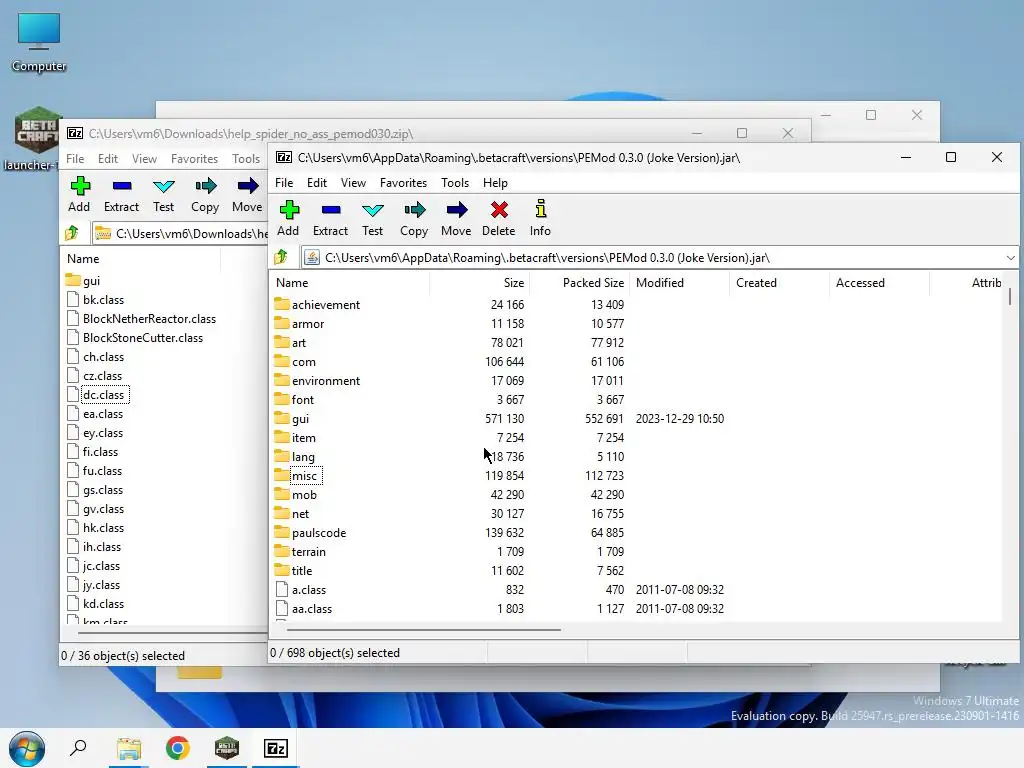Click the taskbar search magnifier

point(78,748)
